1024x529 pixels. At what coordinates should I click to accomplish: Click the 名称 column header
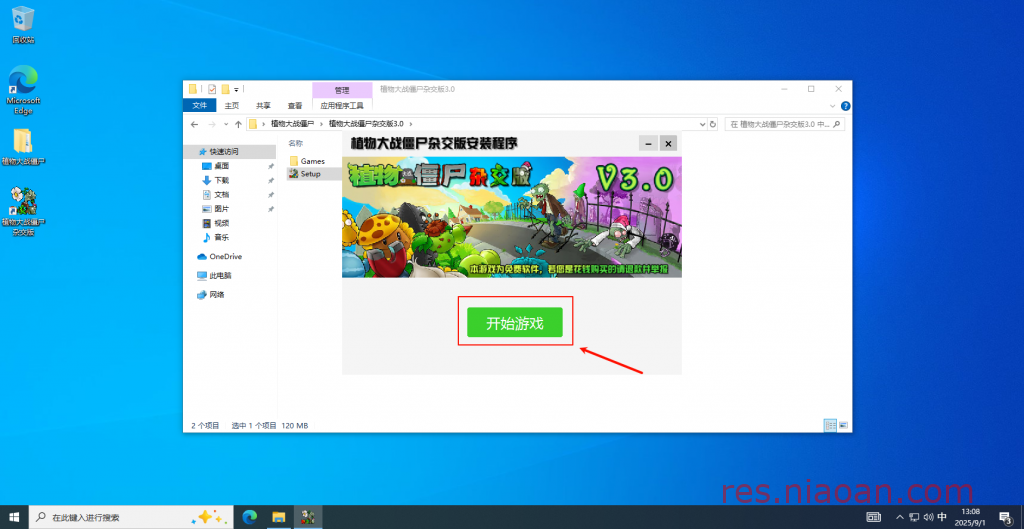[x=296, y=142]
